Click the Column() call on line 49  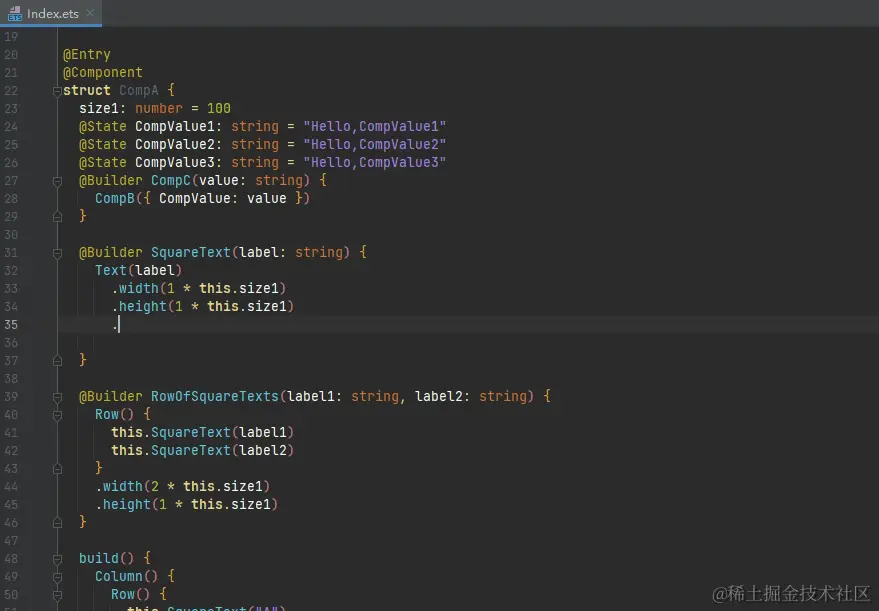(127, 576)
